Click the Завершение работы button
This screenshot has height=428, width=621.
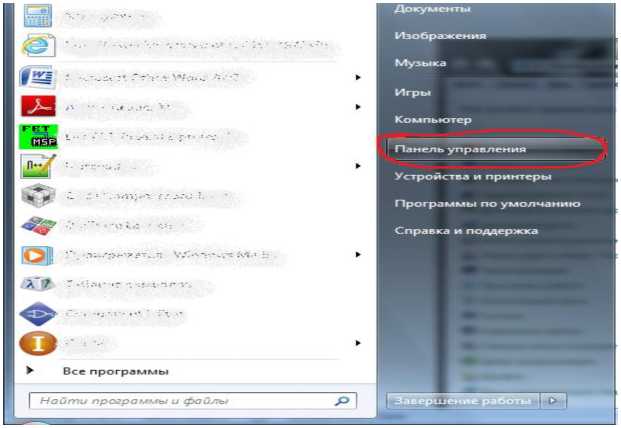coord(463,401)
